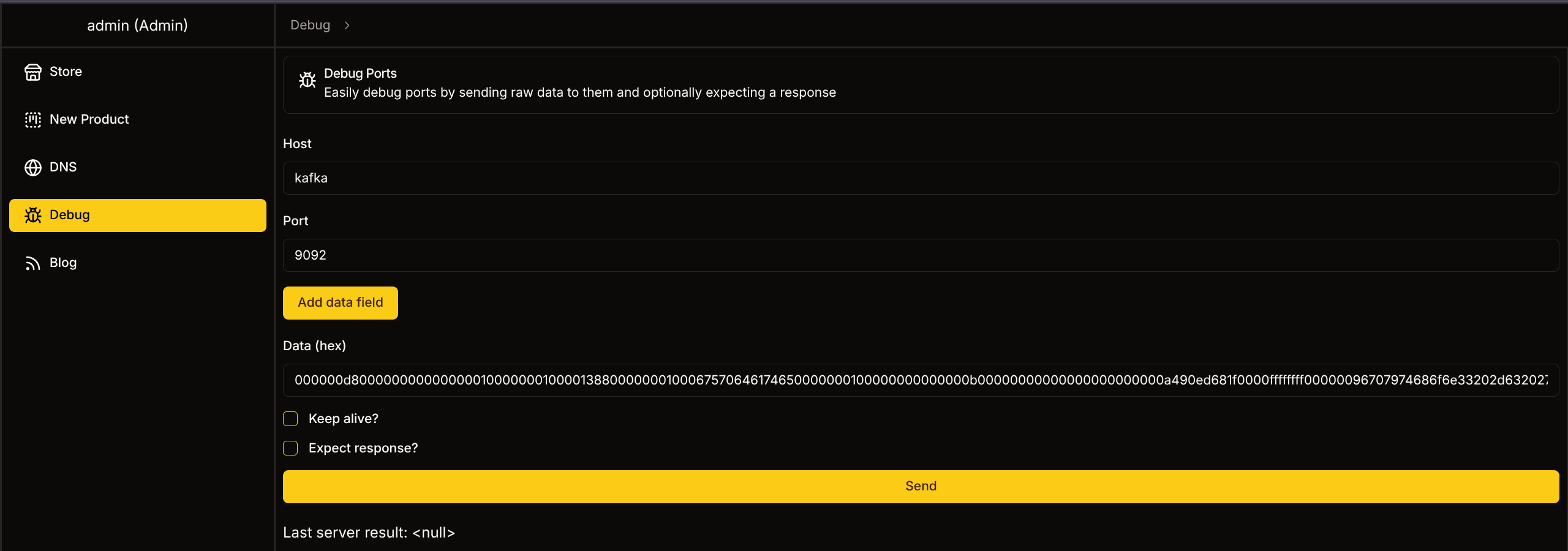Click the admin (Admin) user header
This screenshot has height=551, width=1568.
pos(137,25)
